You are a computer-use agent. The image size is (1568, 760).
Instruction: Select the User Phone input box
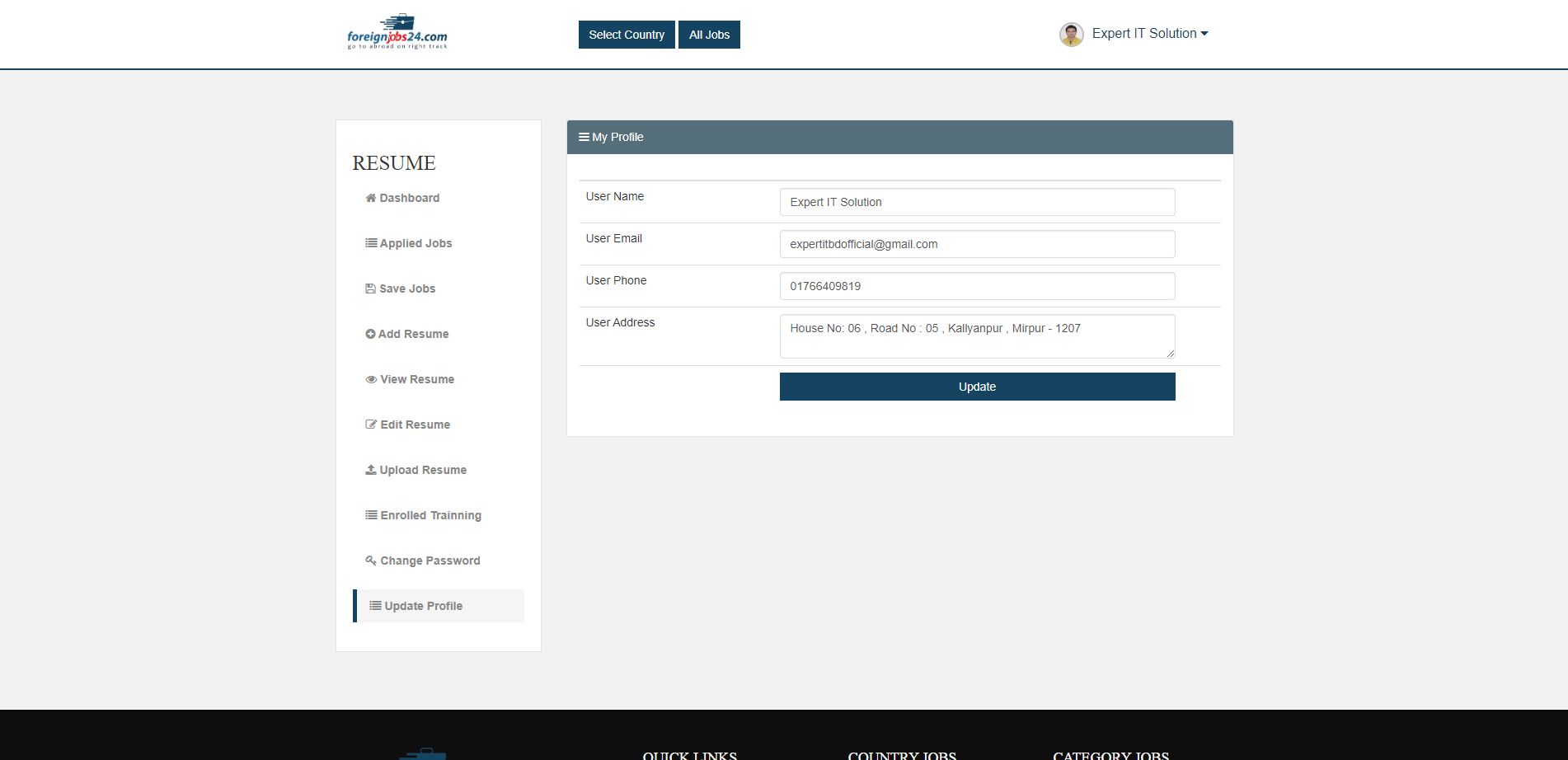point(977,286)
